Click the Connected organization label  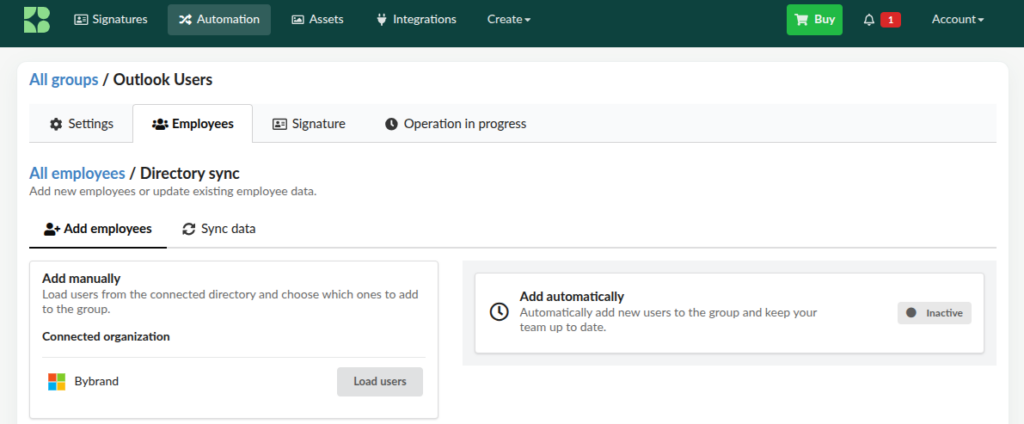[106, 336]
